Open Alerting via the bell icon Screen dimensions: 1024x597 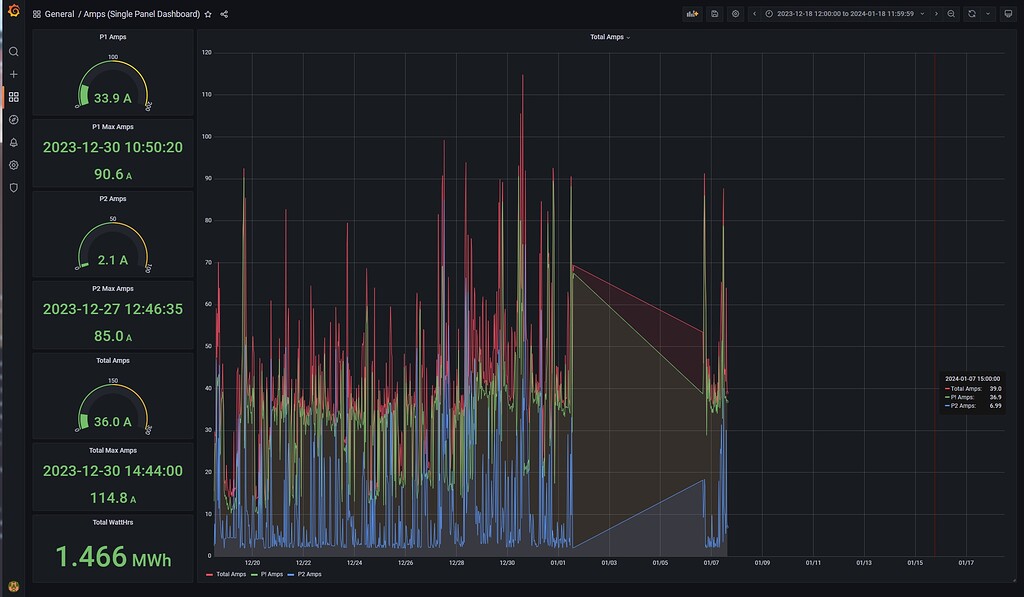[13, 142]
